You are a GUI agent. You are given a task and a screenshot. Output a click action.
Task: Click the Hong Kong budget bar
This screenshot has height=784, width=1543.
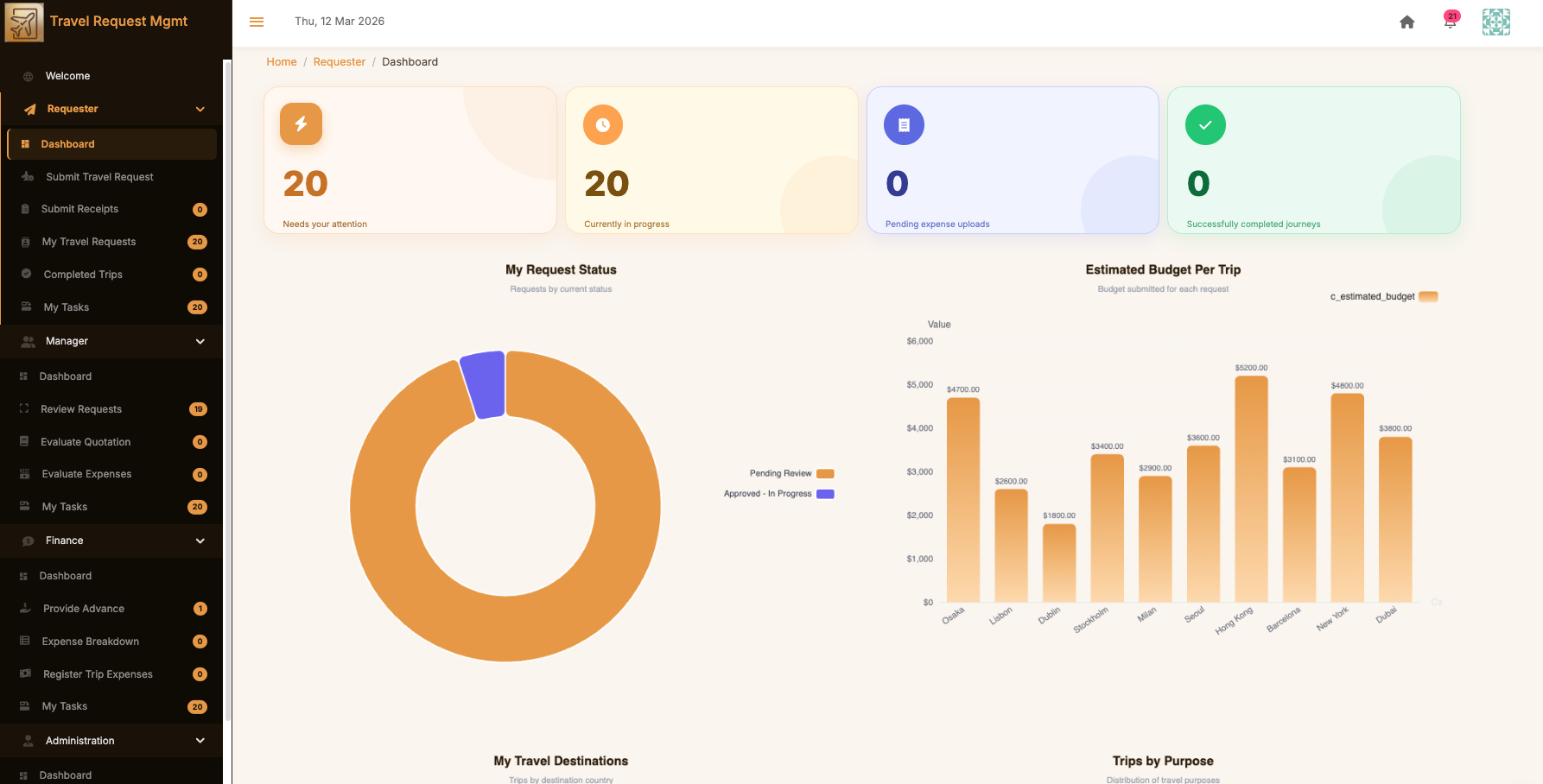click(x=1251, y=489)
